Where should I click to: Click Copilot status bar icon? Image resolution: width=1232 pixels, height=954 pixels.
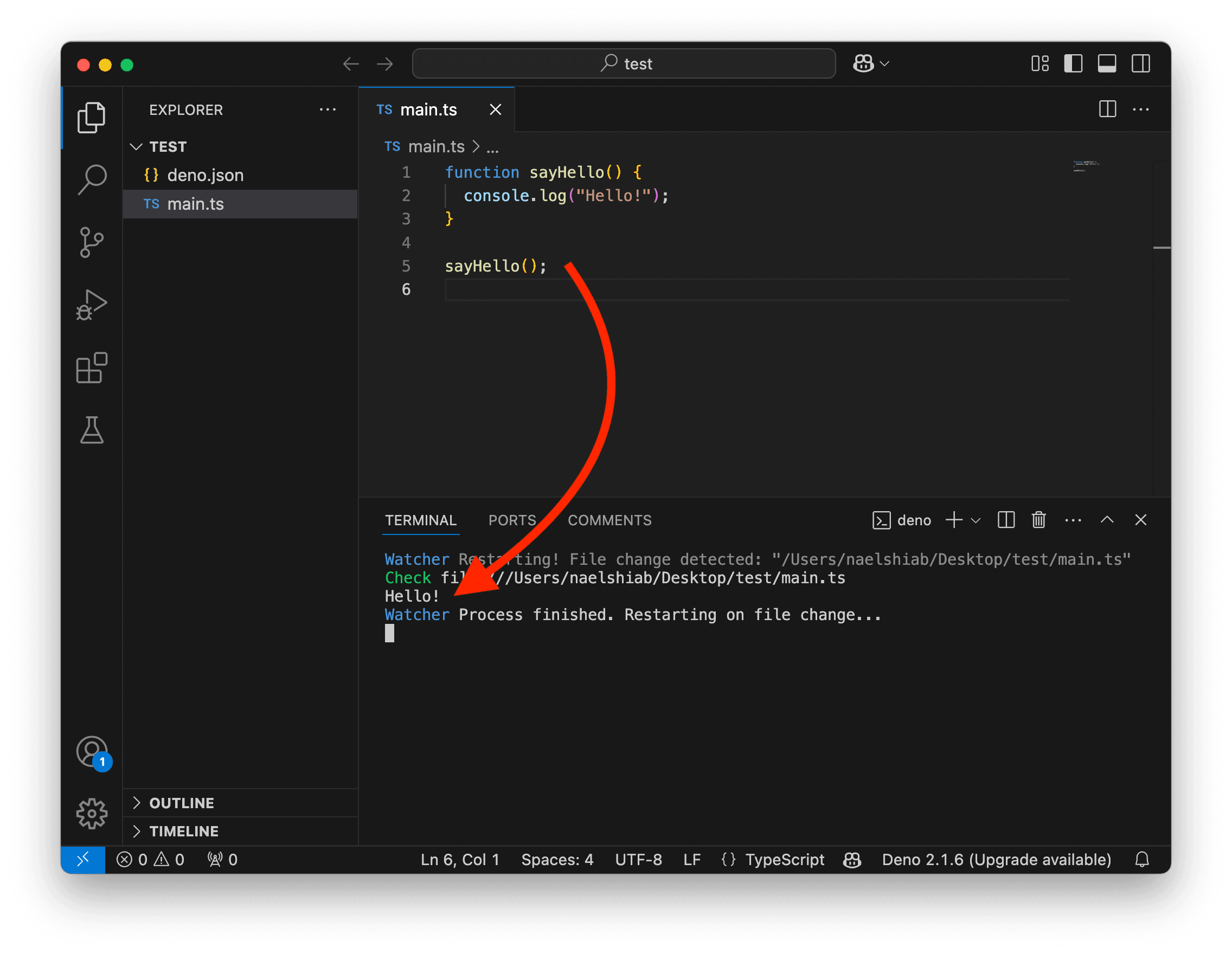[851, 859]
